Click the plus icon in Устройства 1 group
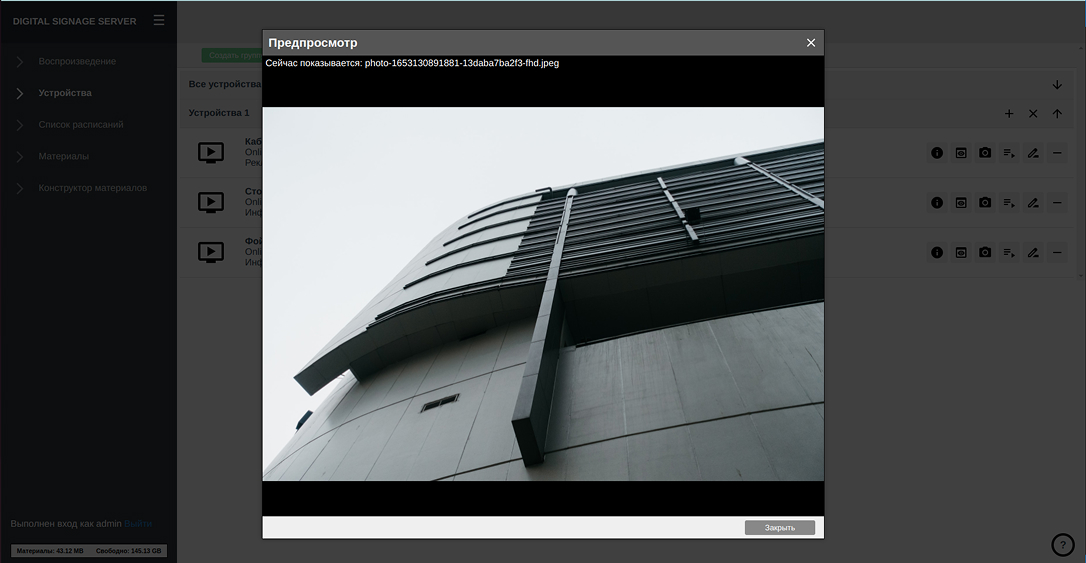The image size is (1086, 563). (x=1009, y=114)
